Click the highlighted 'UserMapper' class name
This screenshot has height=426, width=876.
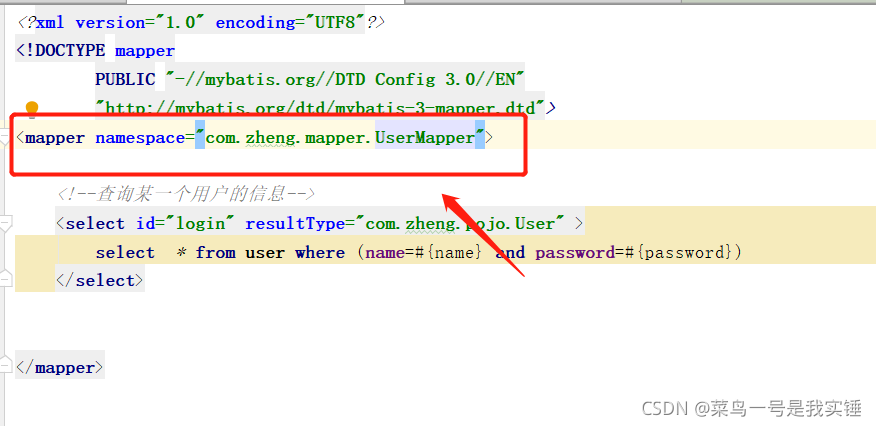[x=425, y=137]
